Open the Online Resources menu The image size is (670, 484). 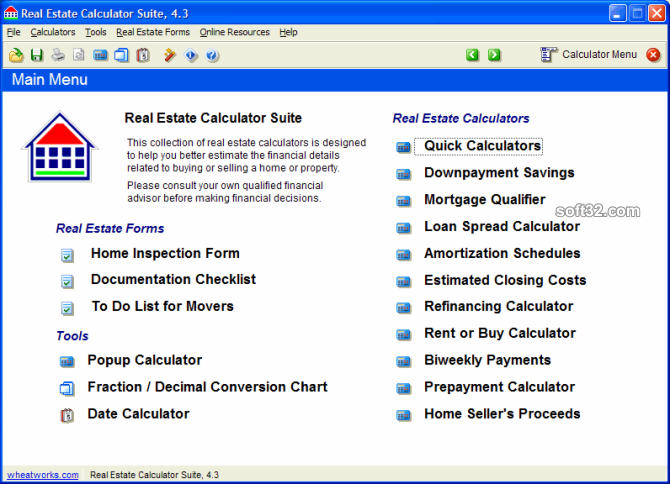[x=235, y=32]
